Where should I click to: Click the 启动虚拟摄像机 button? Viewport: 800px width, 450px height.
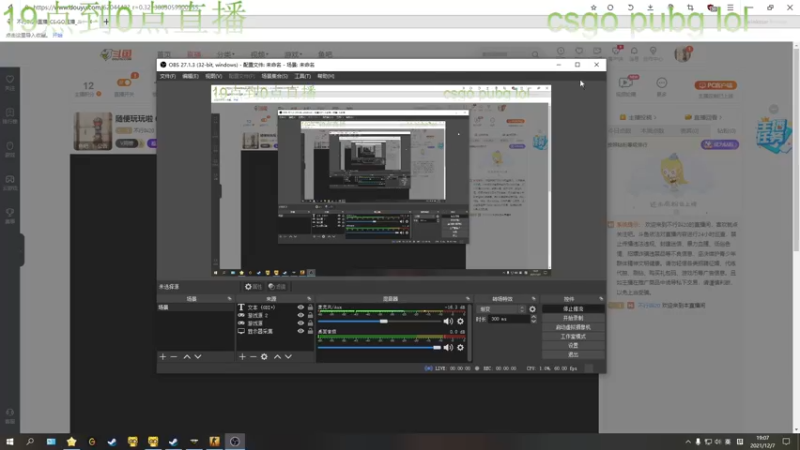[573, 328]
